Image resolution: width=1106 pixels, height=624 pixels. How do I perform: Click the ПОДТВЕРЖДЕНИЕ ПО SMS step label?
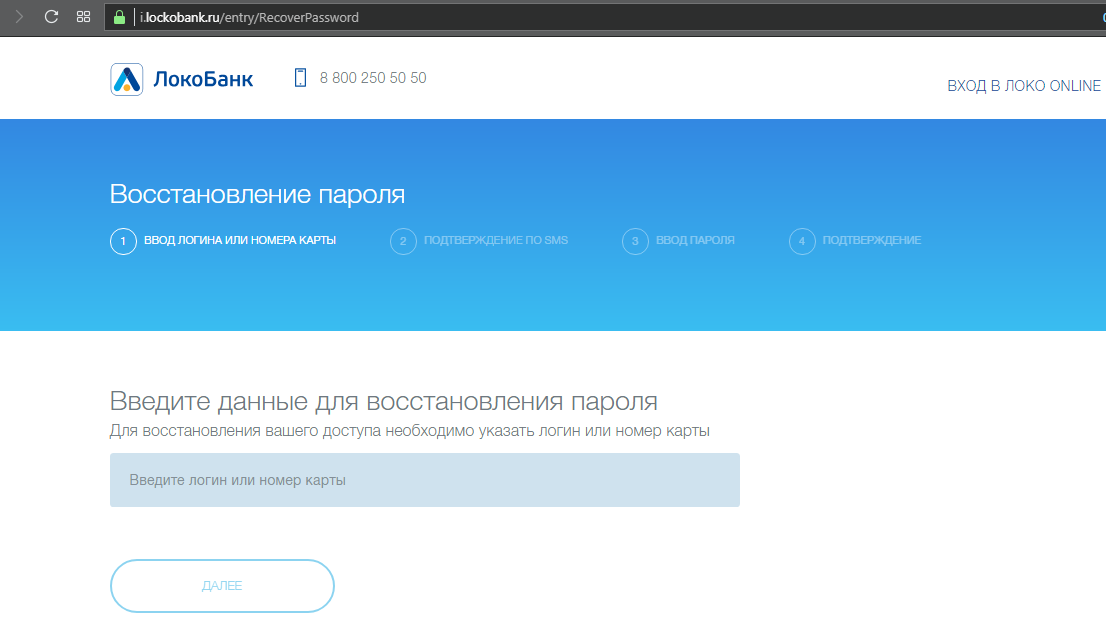click(x=496, y=241)
